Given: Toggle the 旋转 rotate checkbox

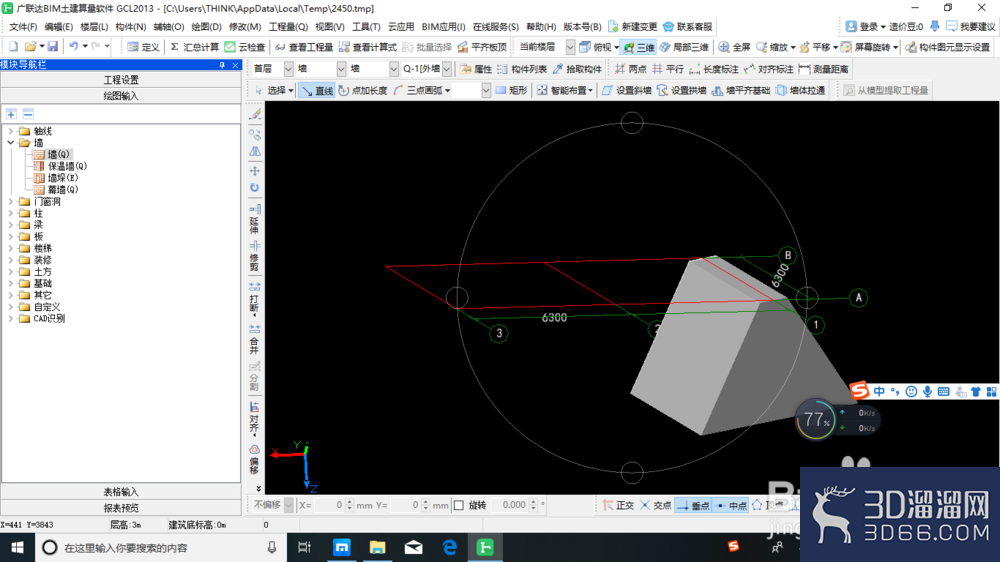Looking at the screenshot, I should [459, 505].
